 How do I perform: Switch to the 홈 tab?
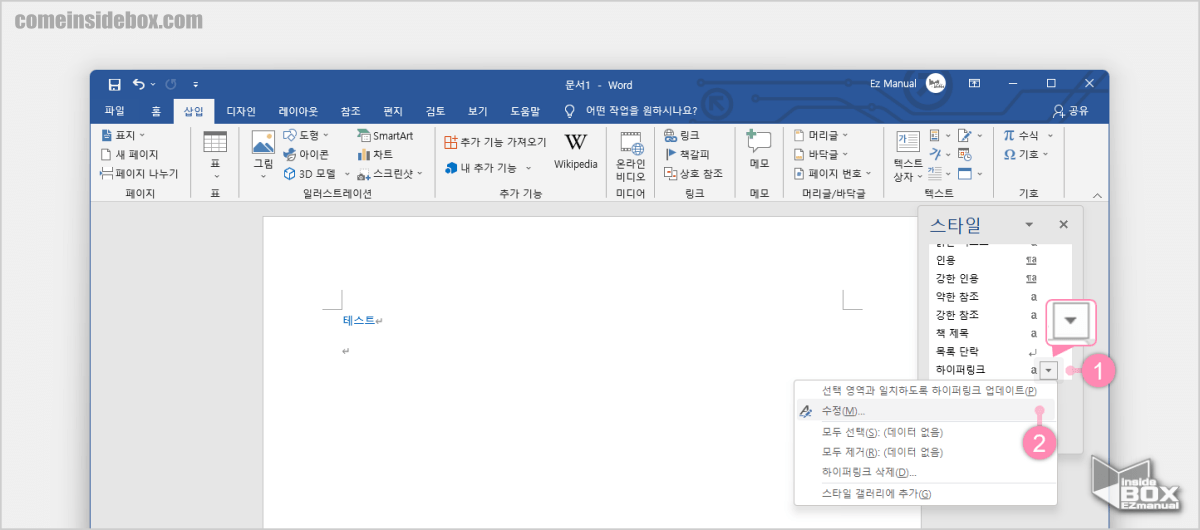coord(155,111)
